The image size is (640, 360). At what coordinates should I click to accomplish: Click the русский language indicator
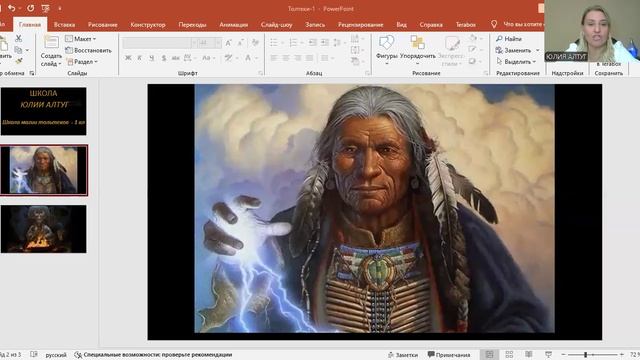pos(56,355)
